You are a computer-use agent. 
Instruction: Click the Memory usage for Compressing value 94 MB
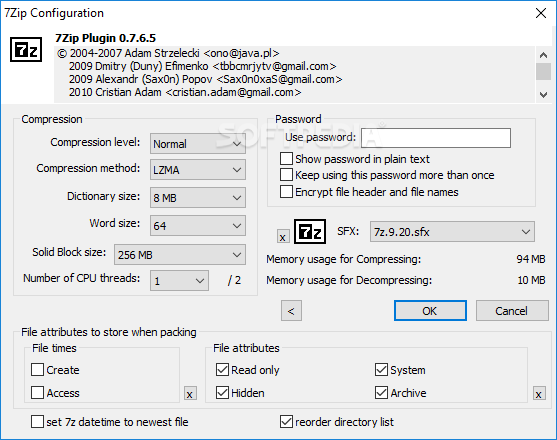click(x=531, y=259)
